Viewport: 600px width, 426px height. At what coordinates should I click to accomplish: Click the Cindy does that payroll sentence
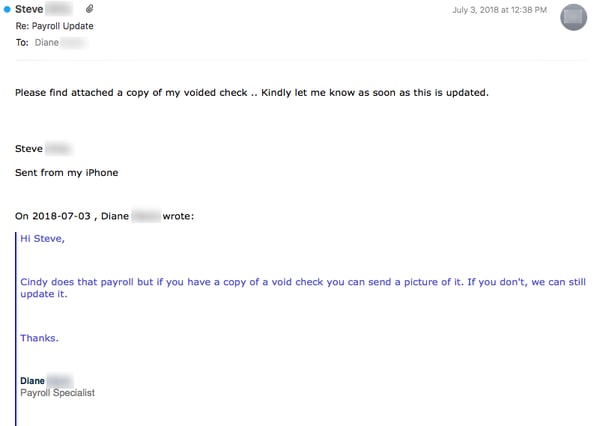pyautogui.click(x=300, y=282)
